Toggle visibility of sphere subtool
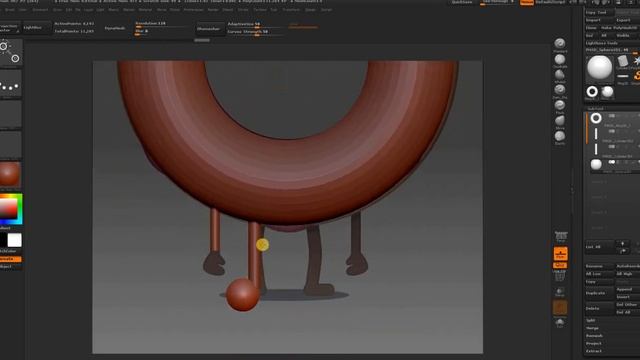Image resolution: width=640 pixels, height=360 pixels. click(612, 162)
